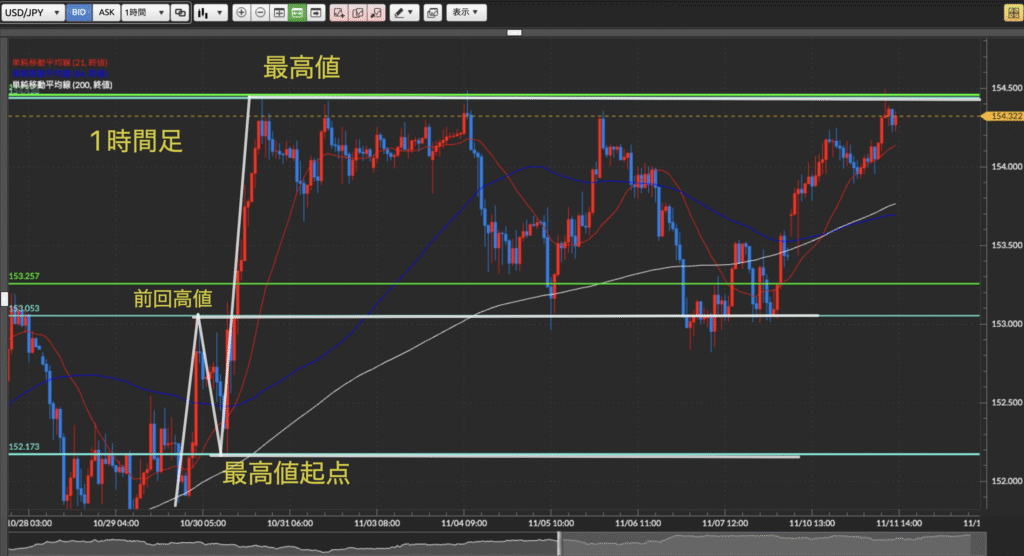1024x556 pixels.
Task: Click the 単純移動平均線 (200, 終値) indicator label
Action: click(62, 85)
